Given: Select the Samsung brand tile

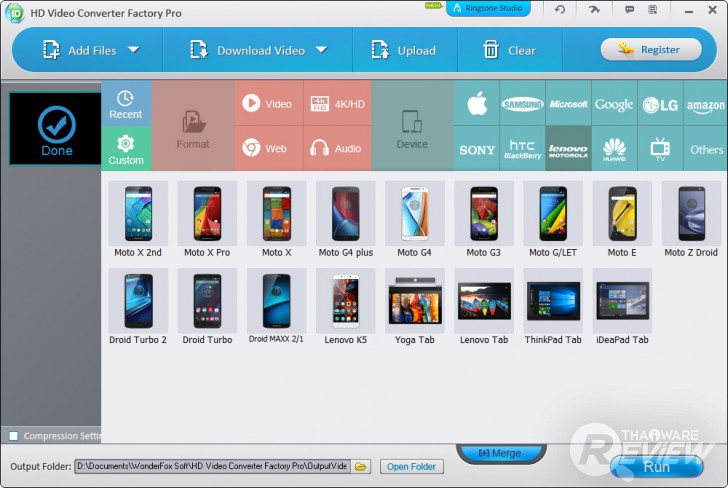Looking at the screenshot, I should [522, 103].
